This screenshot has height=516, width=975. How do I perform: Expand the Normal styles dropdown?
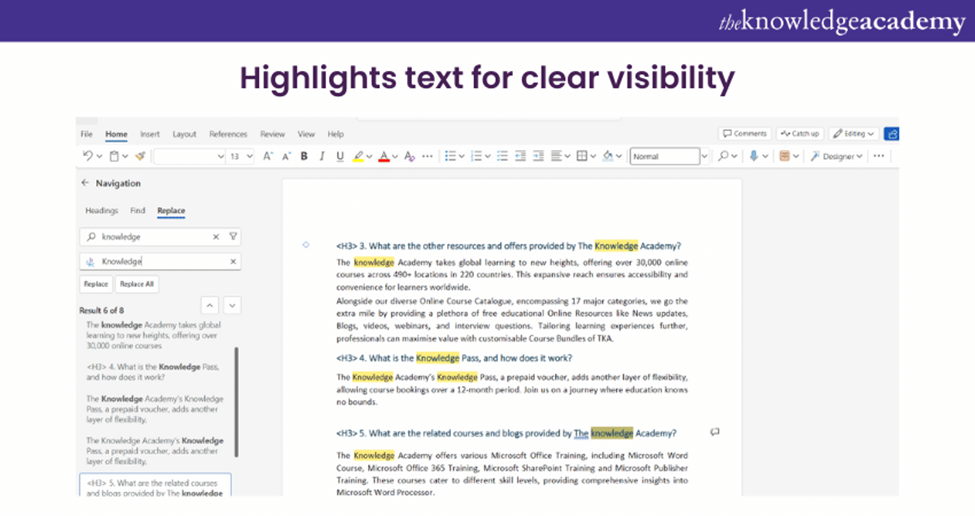tap(705, 156)
